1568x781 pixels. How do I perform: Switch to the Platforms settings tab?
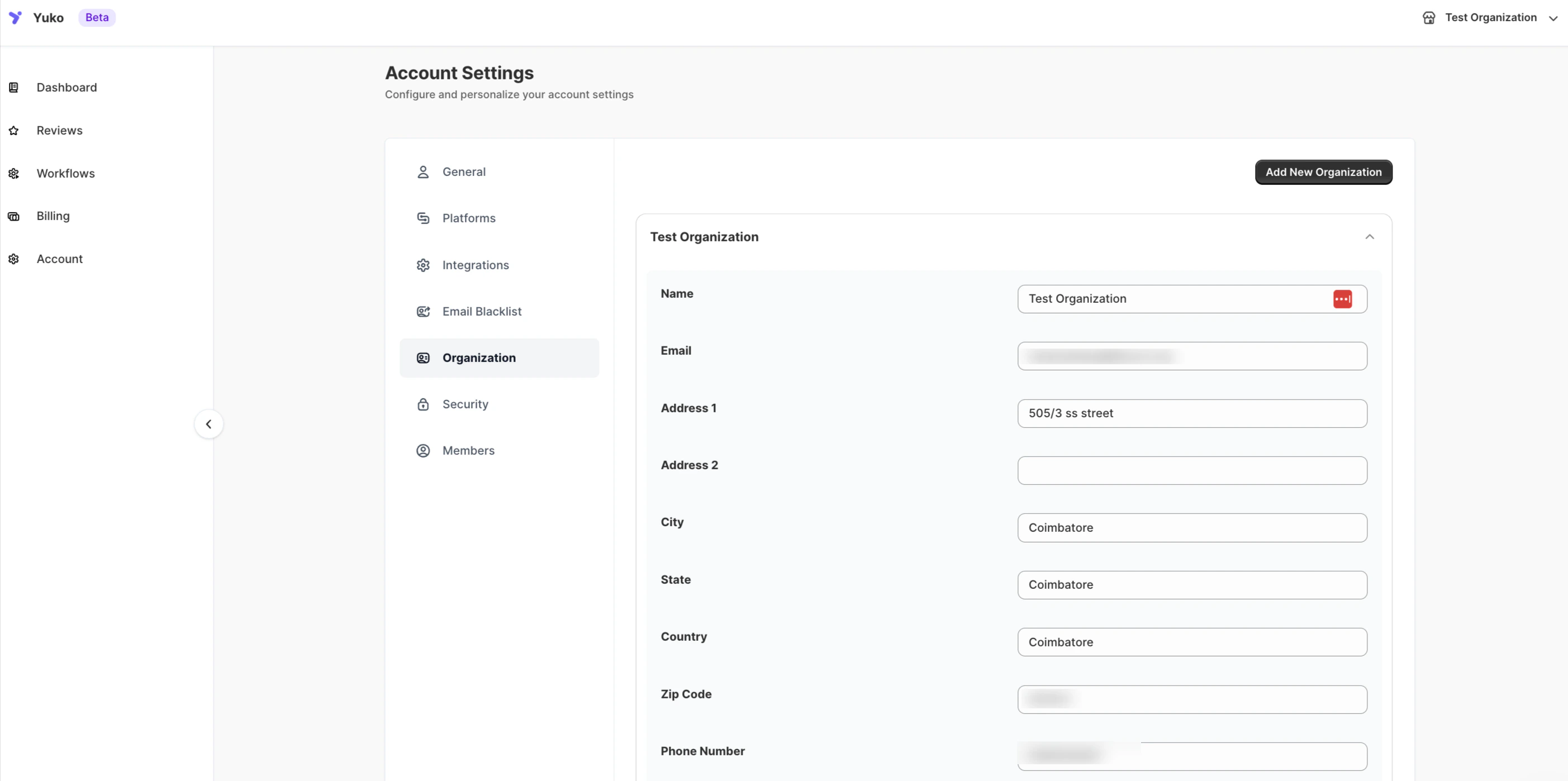coord(499,218)
